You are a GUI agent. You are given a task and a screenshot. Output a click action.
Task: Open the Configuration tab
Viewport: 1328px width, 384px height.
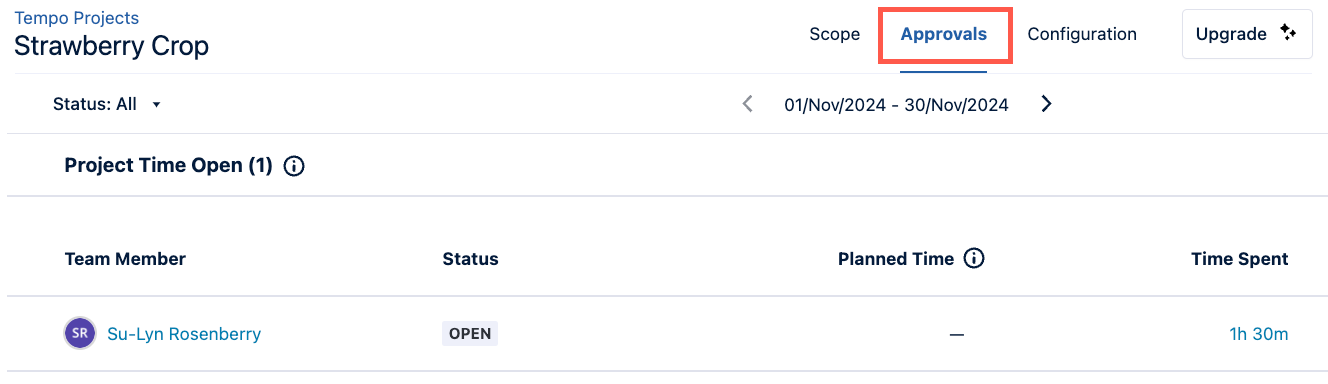click(1082, 34)
